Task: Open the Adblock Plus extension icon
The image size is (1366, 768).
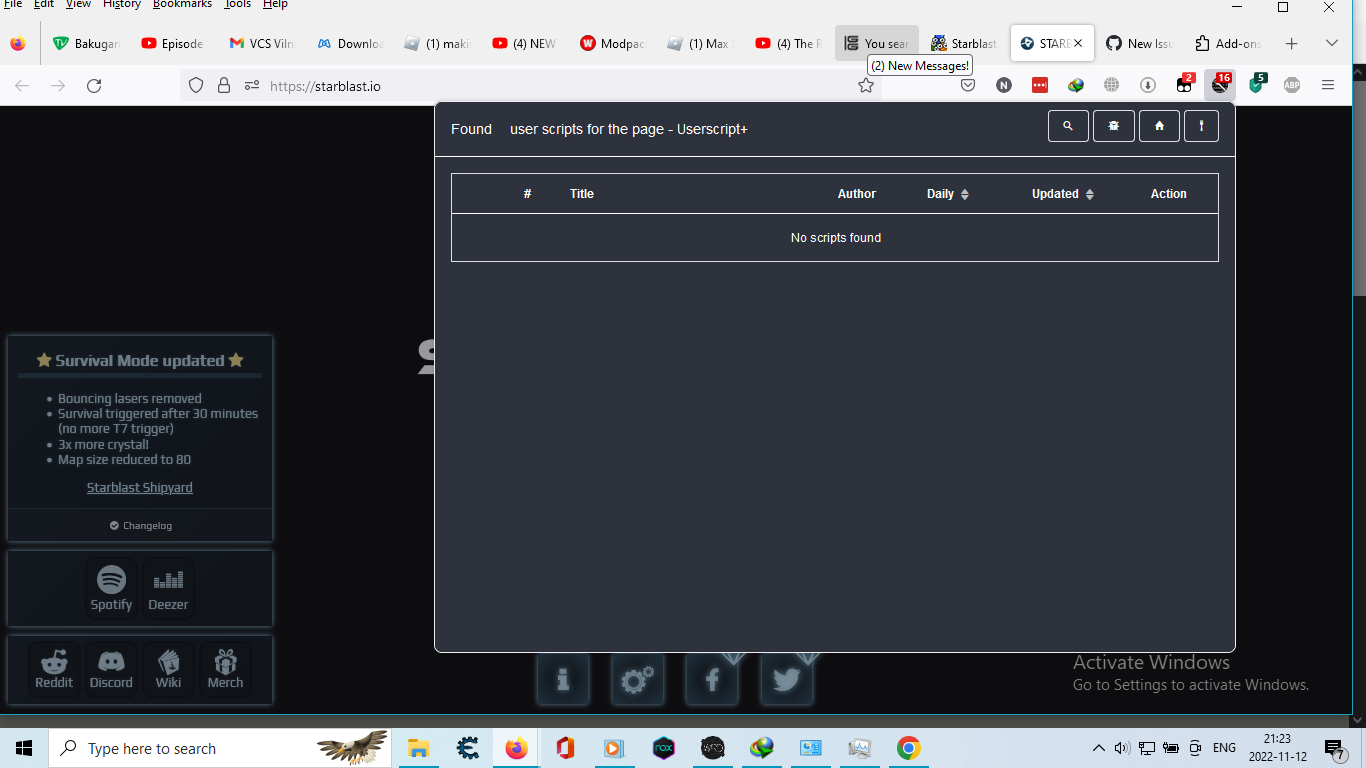Action: [1291, 85]
